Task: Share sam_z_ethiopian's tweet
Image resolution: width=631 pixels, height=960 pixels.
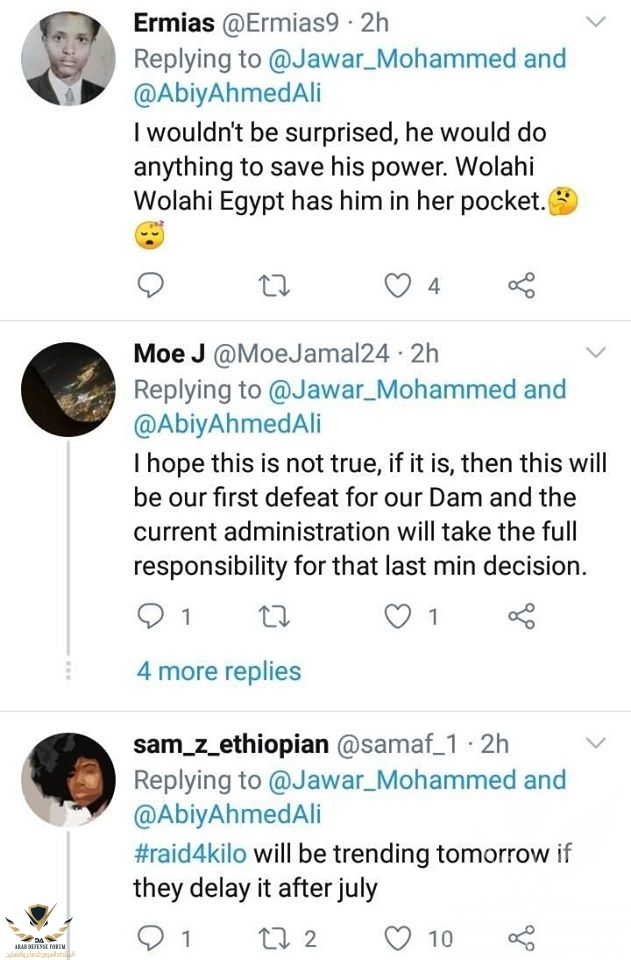Action: [521, 937]
